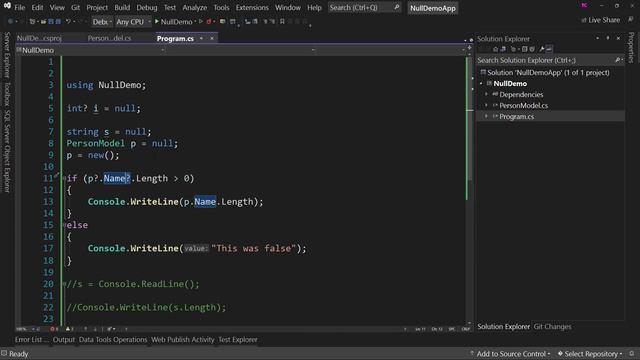Open the Git menu
This screenshot has height=360, width=640.
[x=75, y=7]
